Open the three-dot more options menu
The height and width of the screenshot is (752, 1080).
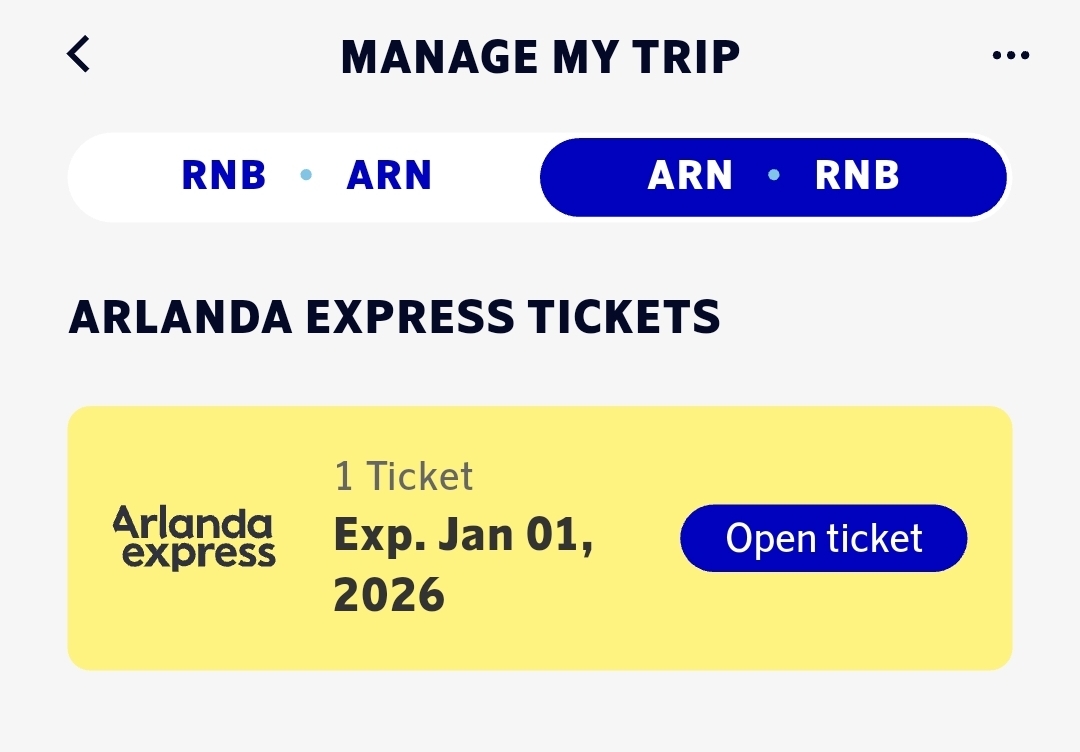(x=1010, y=56)
